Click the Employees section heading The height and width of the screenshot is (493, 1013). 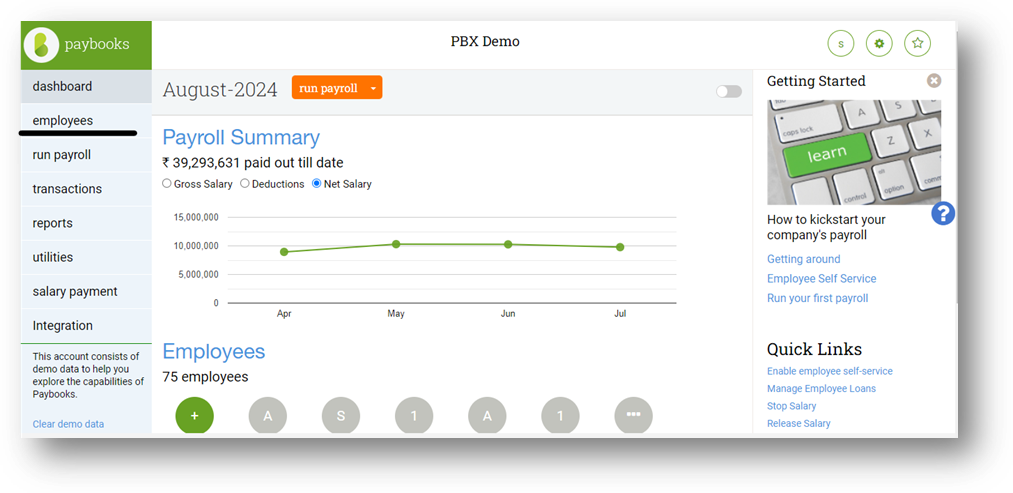tap(214, 351)
